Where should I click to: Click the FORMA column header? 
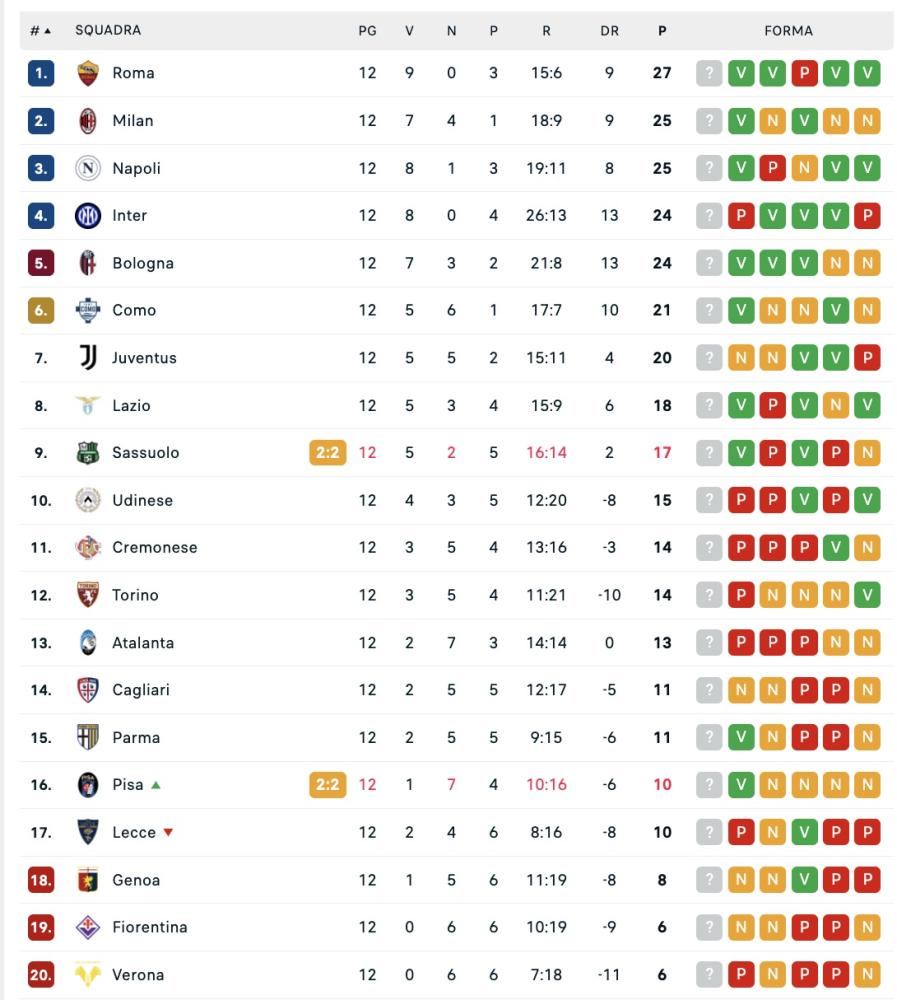point(788,31)
